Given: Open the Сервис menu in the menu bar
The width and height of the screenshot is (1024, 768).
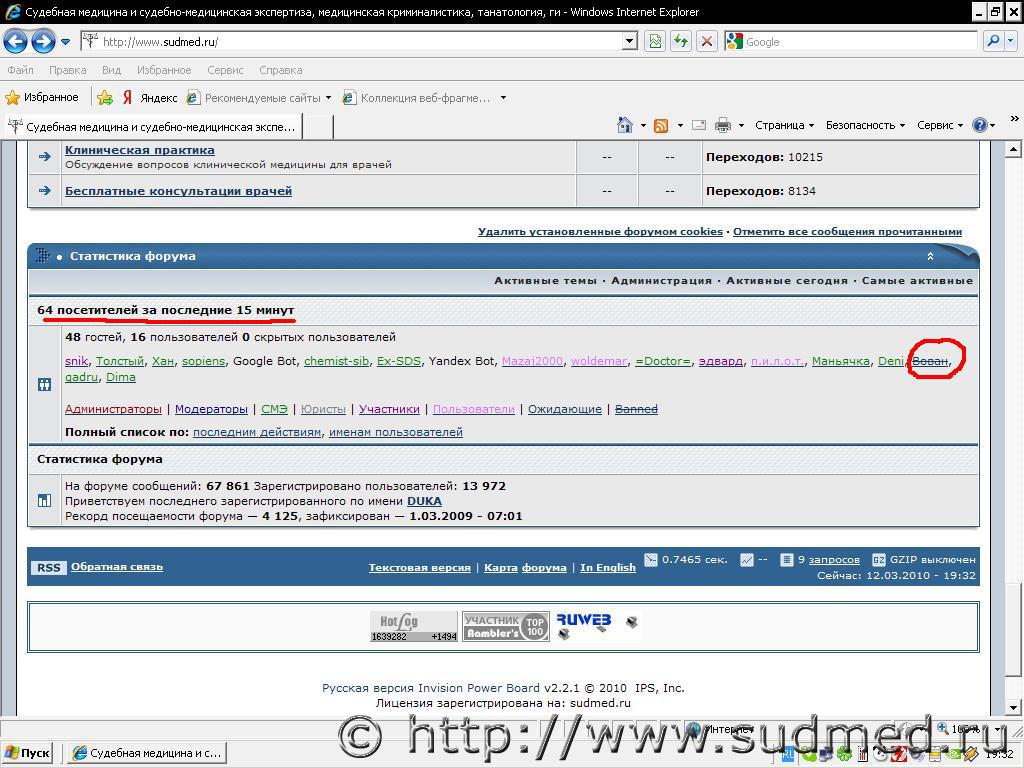Looking at the screenshot, I should (225, 70).
